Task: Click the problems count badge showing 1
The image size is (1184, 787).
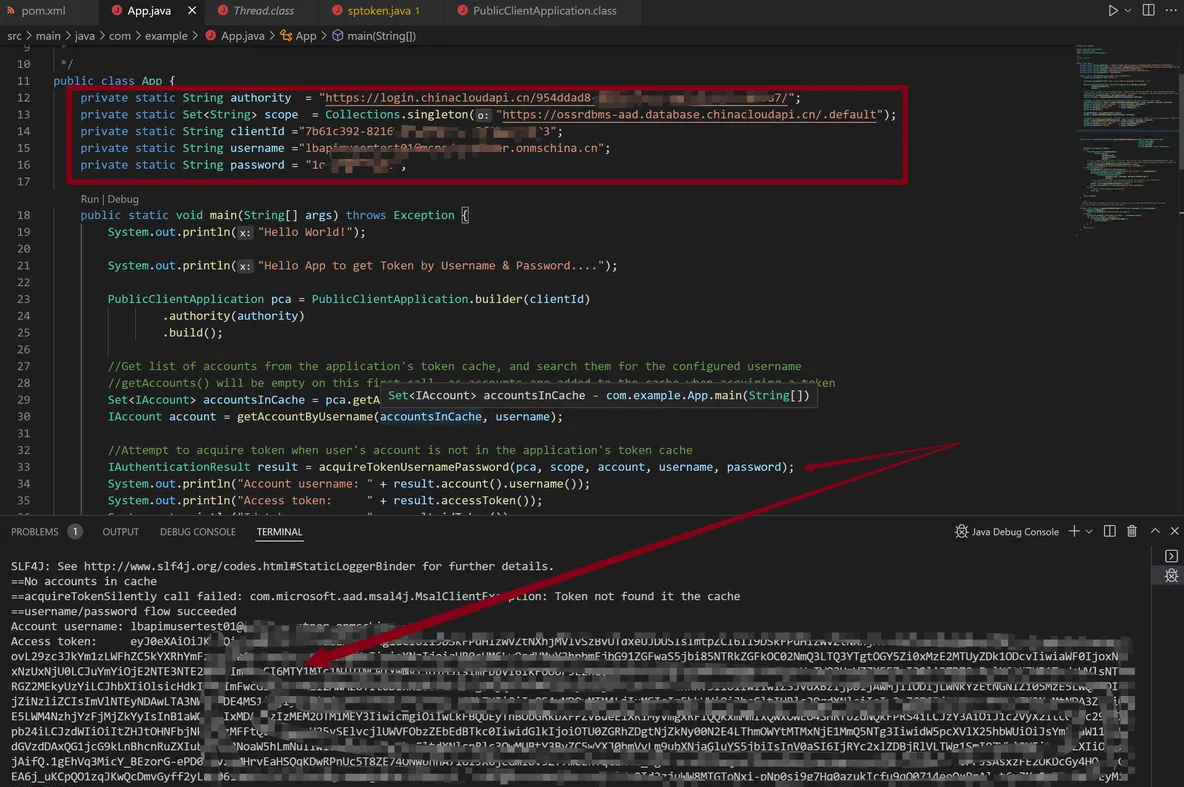Action: point(75,532)
